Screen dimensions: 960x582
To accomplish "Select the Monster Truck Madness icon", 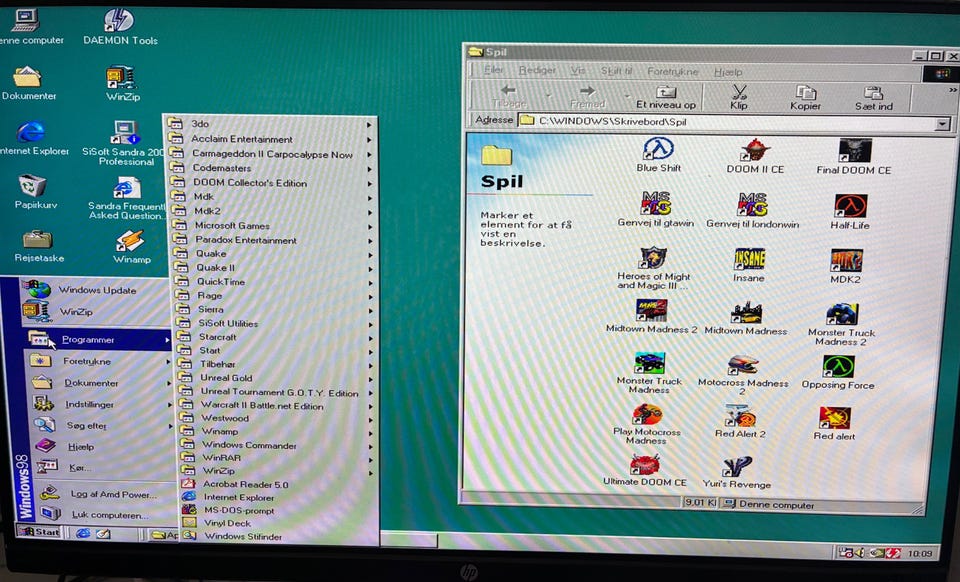I will pos(649,373).
